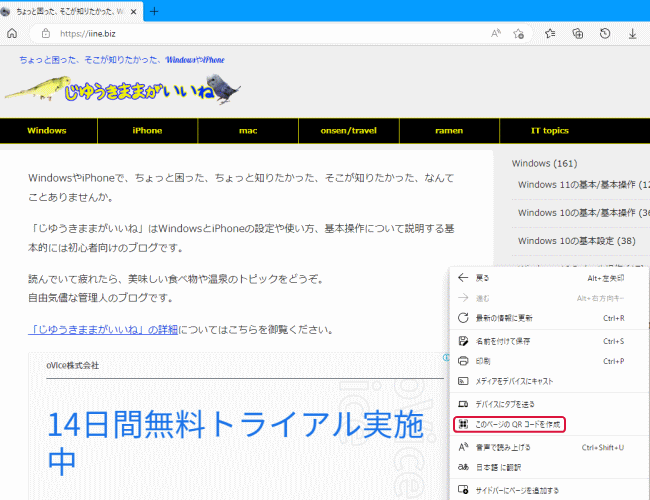Click the browser tab titled ちょっと困った
The width and height of the screenshot is (650, 500).
pos(70,12)
